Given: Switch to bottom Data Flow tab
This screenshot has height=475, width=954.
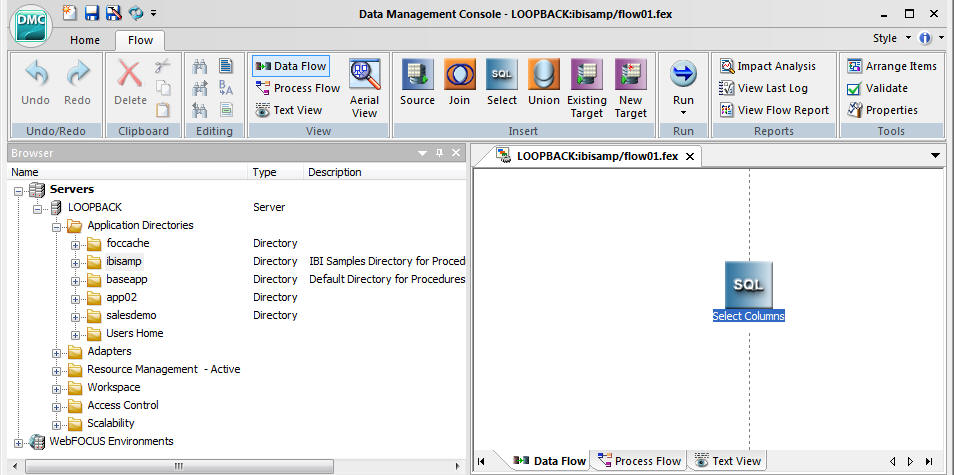Looking at the screenshot, I should [550, 461].
